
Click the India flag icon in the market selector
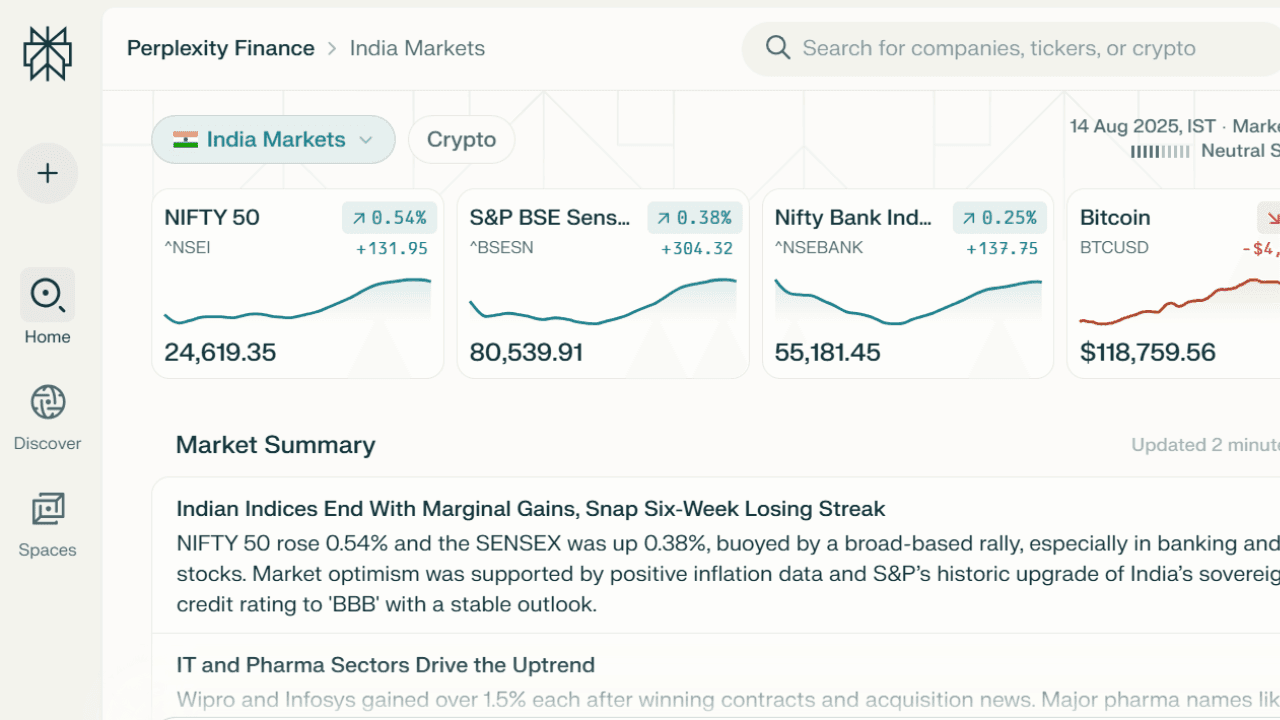(185, 139)
